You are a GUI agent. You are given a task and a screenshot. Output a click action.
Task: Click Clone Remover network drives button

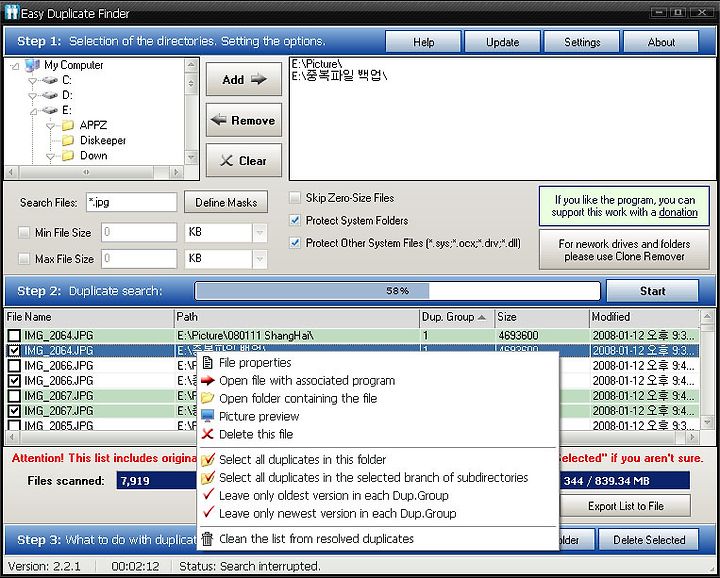click(624, 250)
